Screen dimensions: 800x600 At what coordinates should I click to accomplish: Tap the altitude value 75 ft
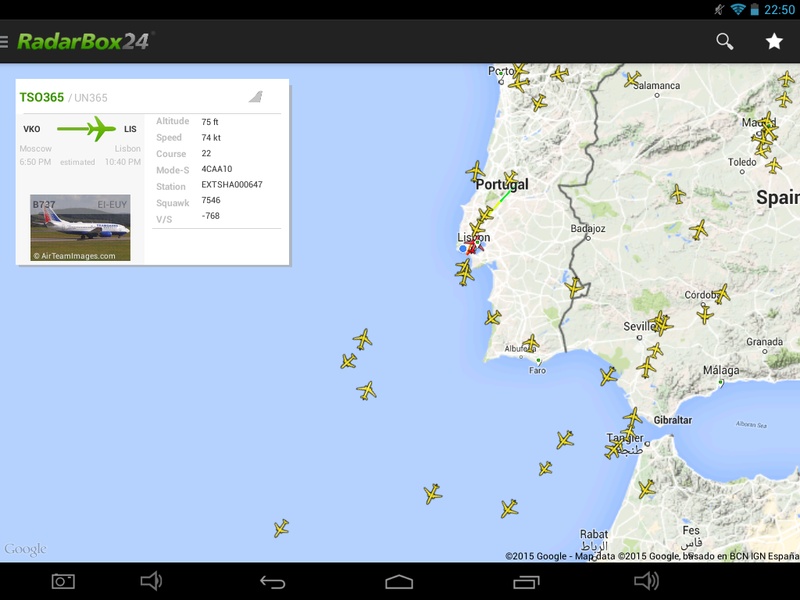[x=210, y=122]
